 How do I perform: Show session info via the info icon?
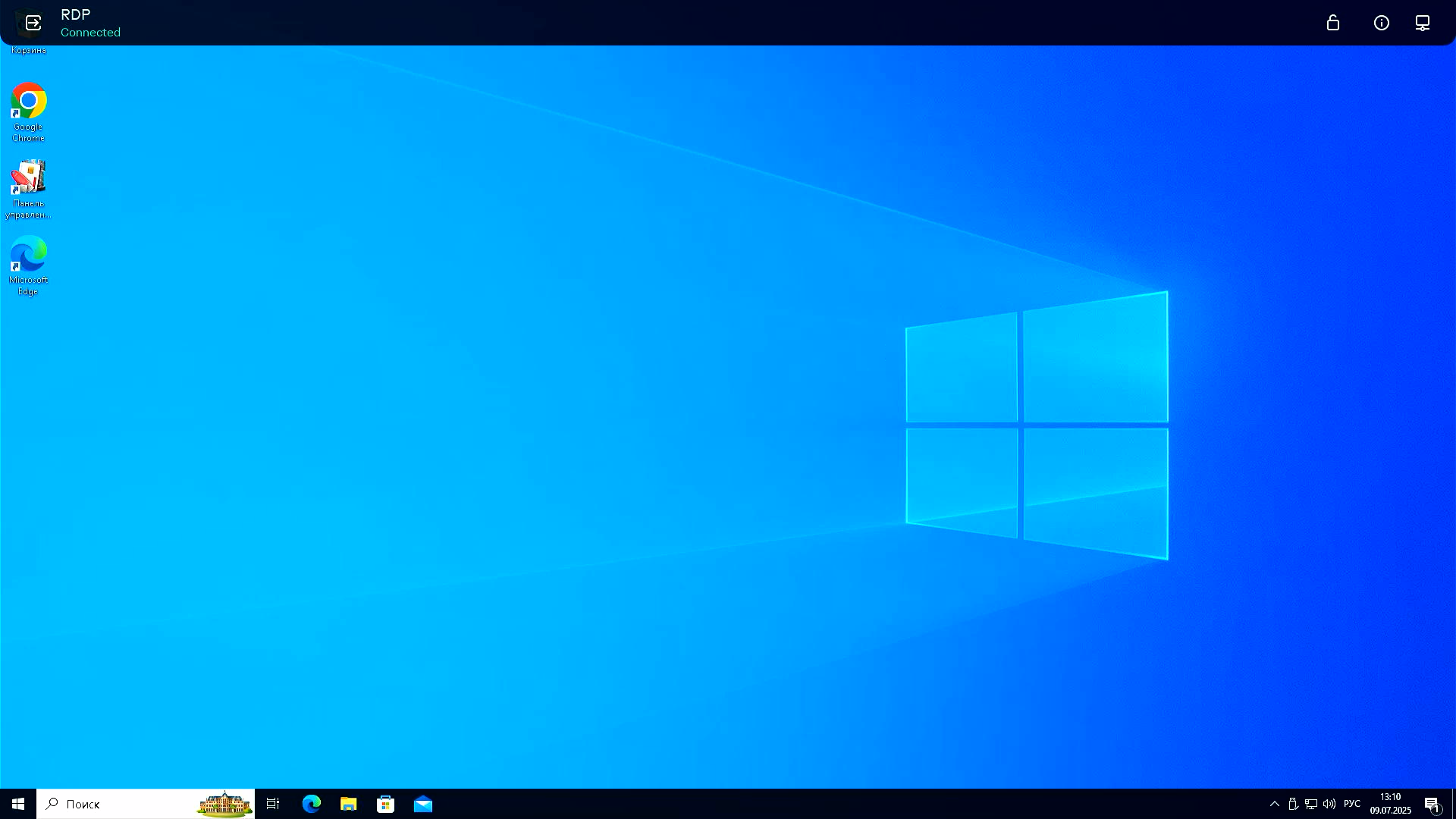tap(1381, 23)
